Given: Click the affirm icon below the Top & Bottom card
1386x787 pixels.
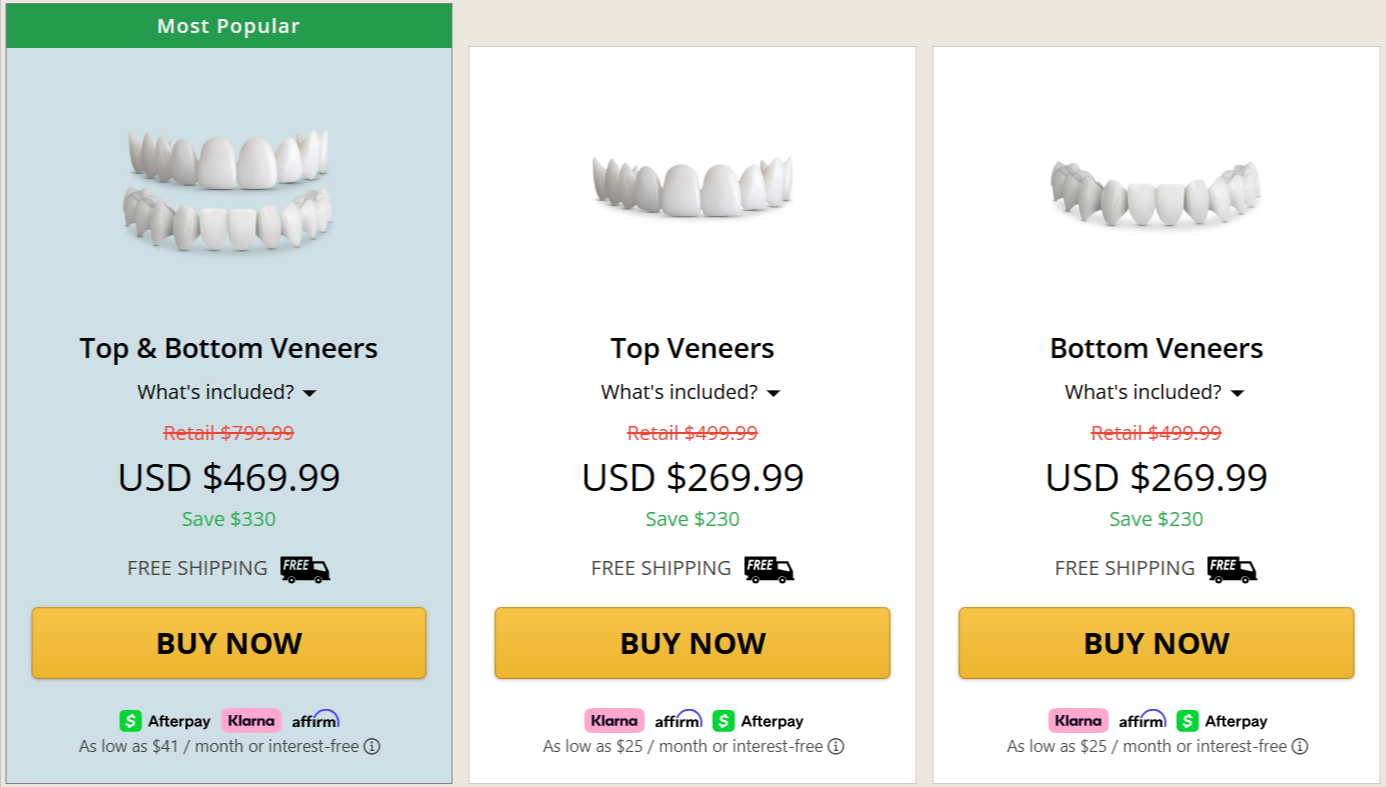Looking at the screenshot, I should pyautogui.click(x=317, y=719).
